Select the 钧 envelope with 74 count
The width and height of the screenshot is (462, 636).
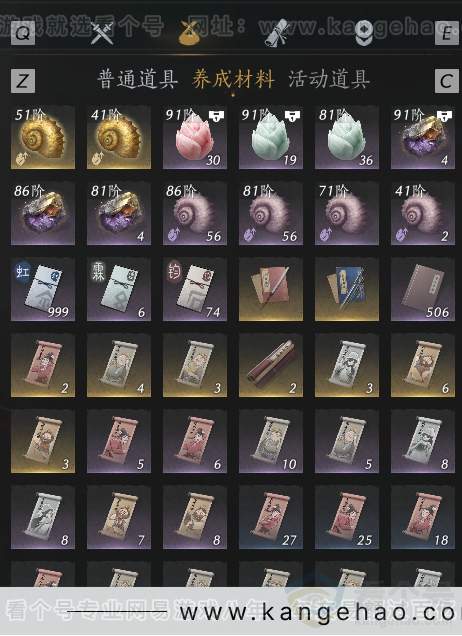click(195, 289)
